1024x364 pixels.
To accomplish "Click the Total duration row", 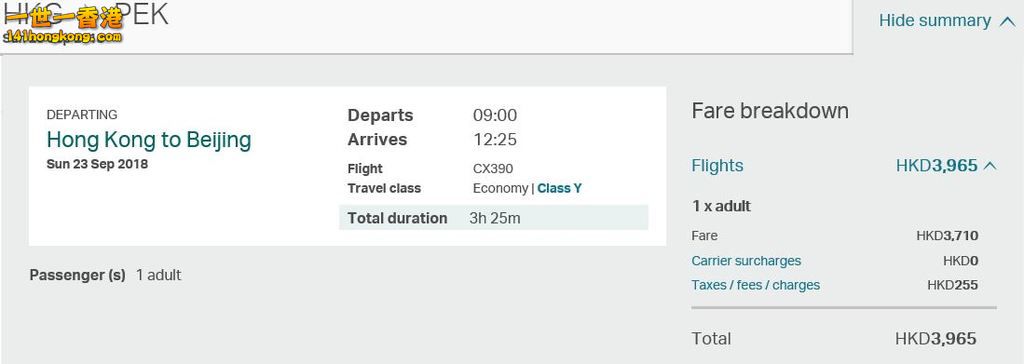I will (x=493, y=218).
